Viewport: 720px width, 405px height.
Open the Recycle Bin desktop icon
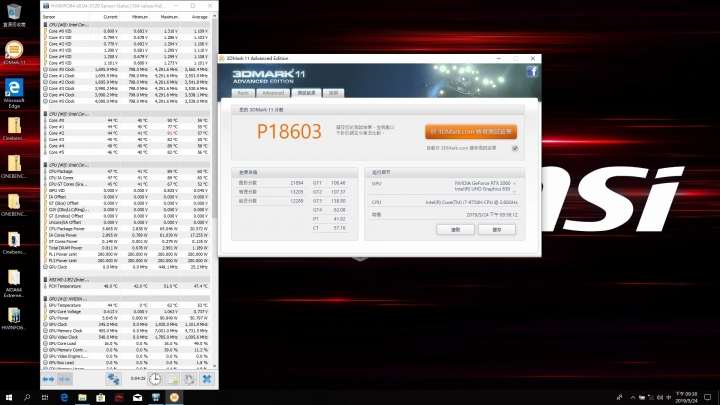pyautogui.click(x=14, y=16)
